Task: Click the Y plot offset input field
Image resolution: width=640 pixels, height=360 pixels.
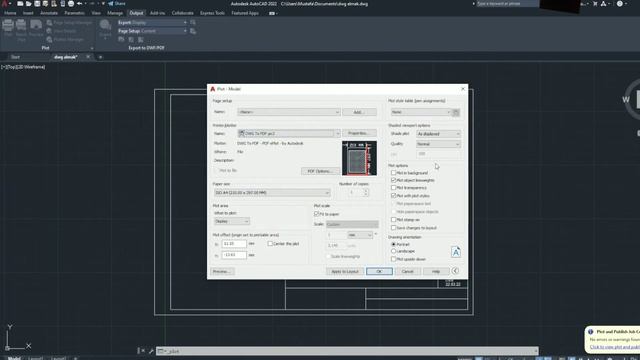Action: coord(234,255)
